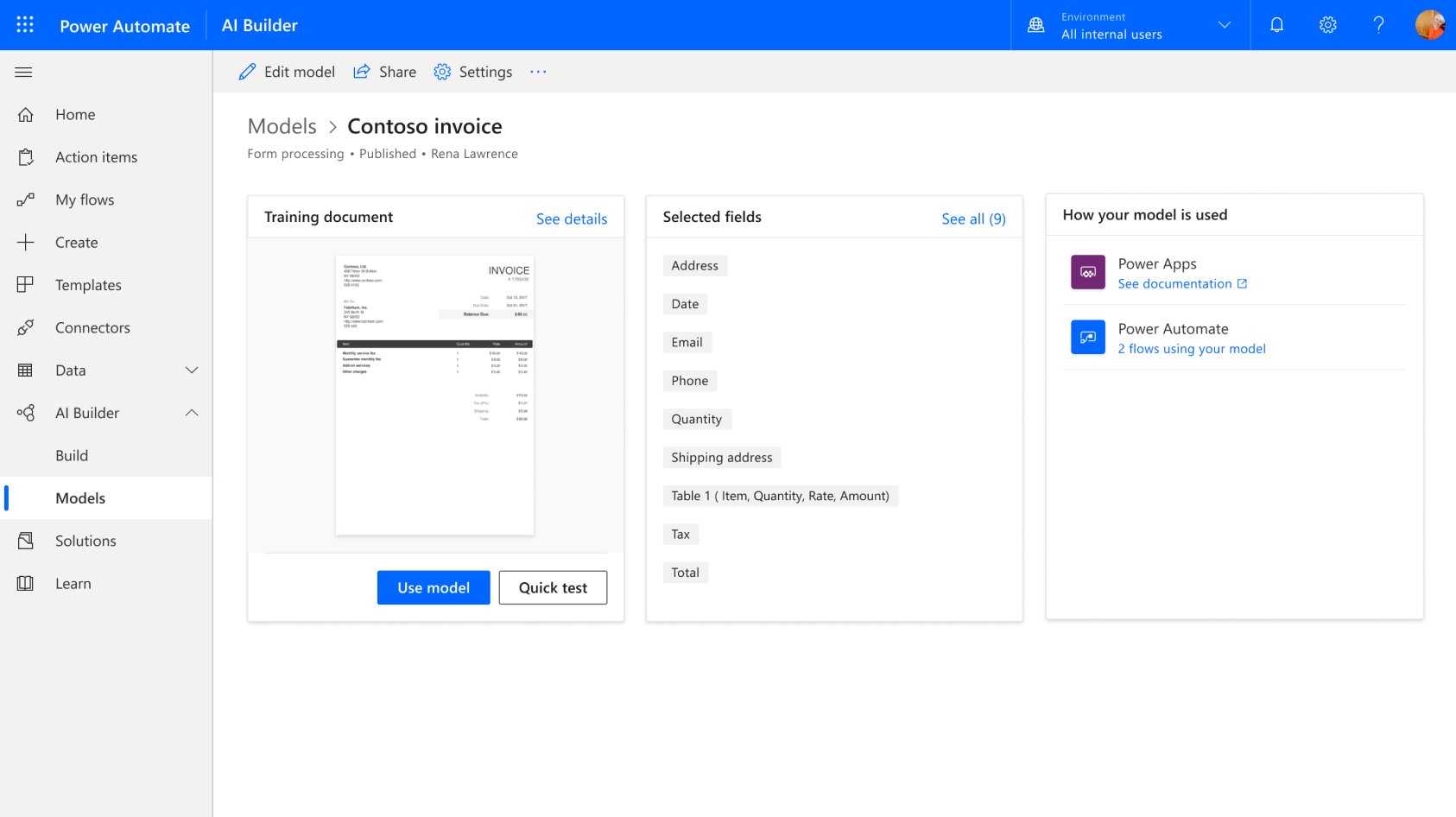Click the Power Automate title in header
The width and height of the screenshot is (1456, 817).
click(124, 26)
